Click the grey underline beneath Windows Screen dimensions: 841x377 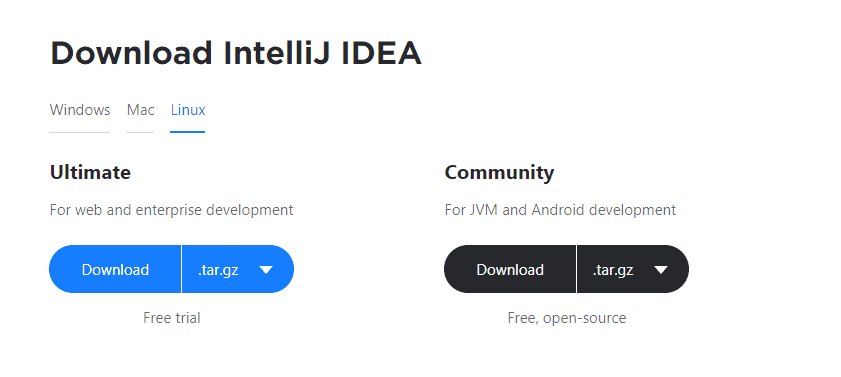tap(80, 132)
